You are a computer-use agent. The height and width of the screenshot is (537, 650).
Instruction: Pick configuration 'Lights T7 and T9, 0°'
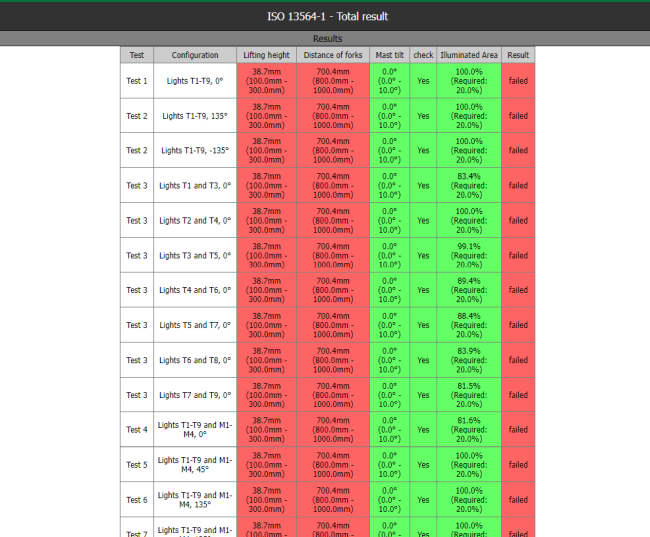click(195, 395)
